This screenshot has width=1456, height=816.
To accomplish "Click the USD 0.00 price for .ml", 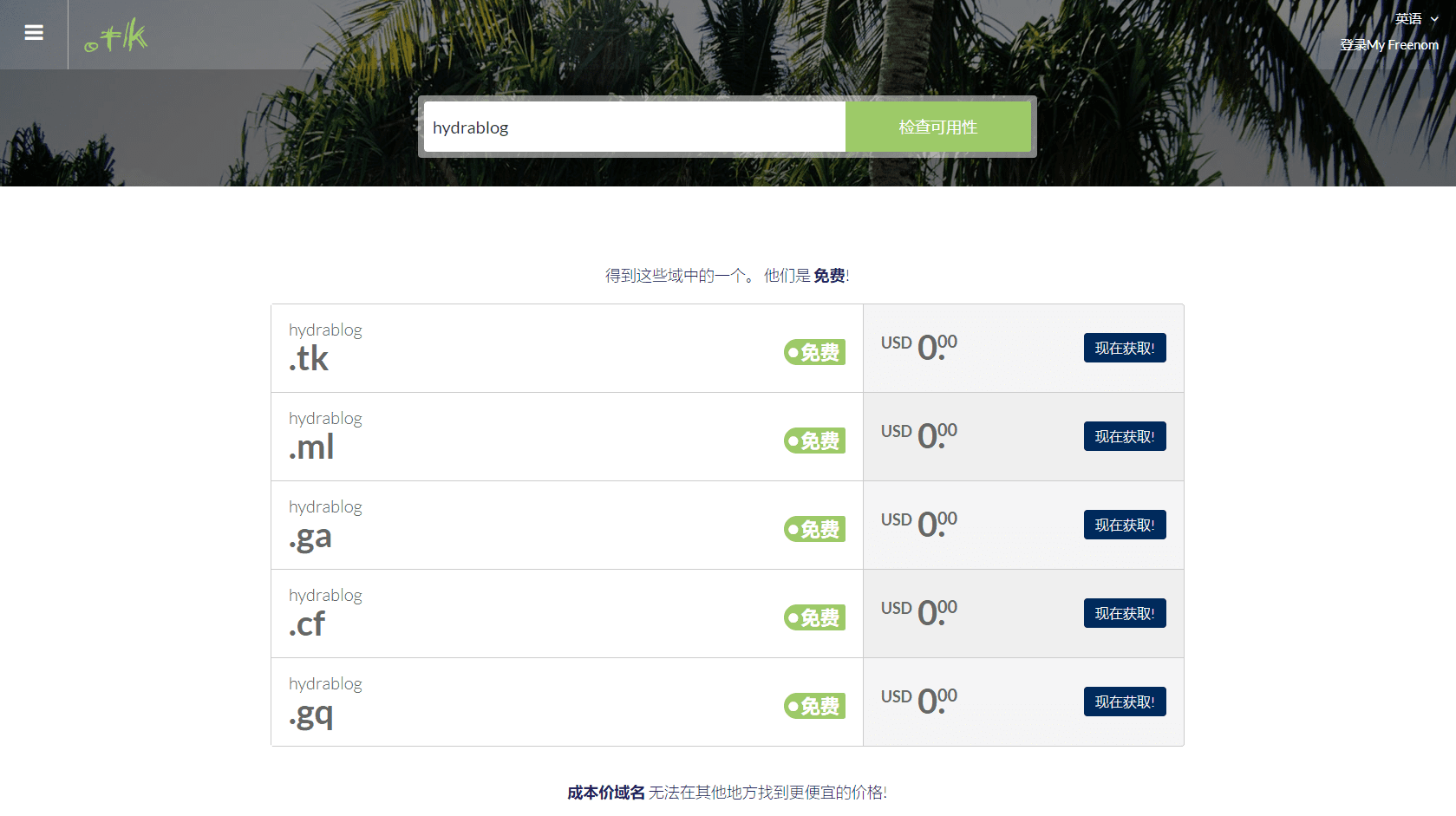I will 919,434.
